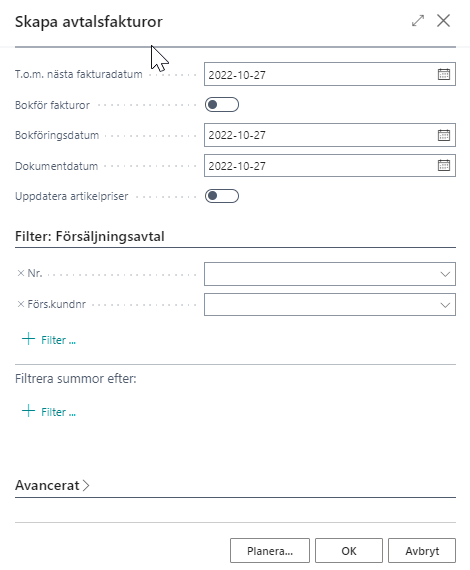Open calendar for T.o.m. nästa fakturadatum
Screen dimensions: 470x570
[x=443, y=74]
